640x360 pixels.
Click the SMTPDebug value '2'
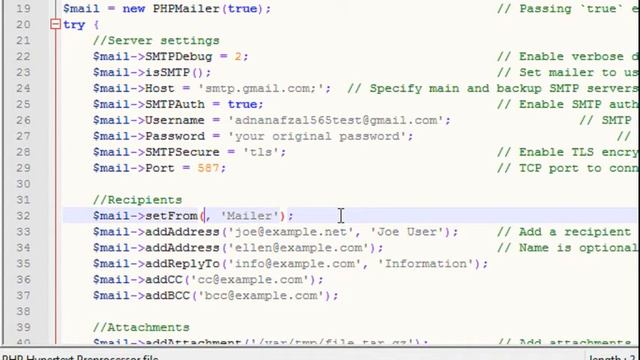click(x=238, y=56)
